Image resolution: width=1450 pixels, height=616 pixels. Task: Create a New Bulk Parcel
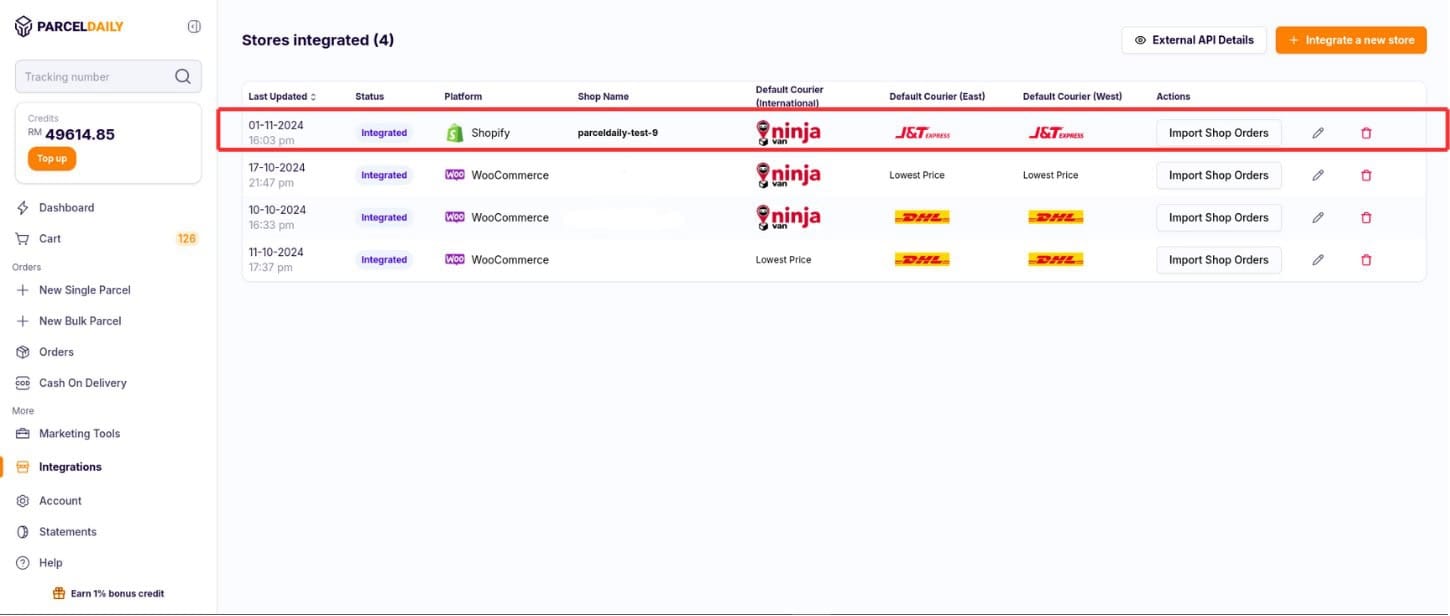pos(80,321)
